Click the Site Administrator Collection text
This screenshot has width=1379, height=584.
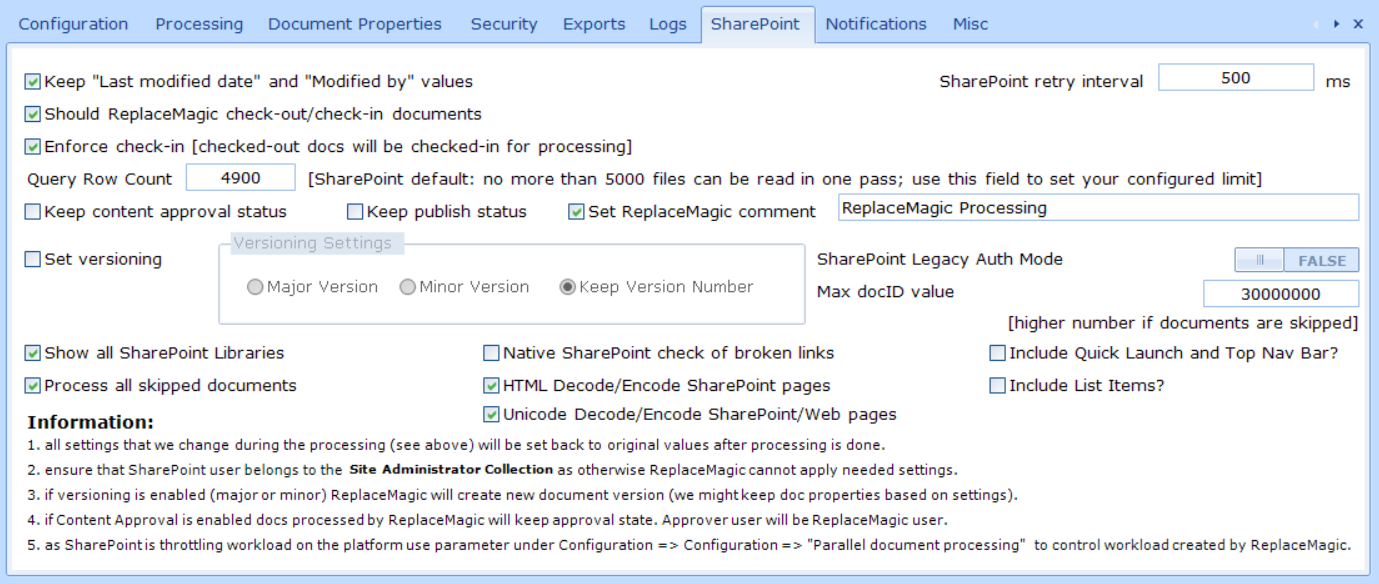tap(451, 469)
